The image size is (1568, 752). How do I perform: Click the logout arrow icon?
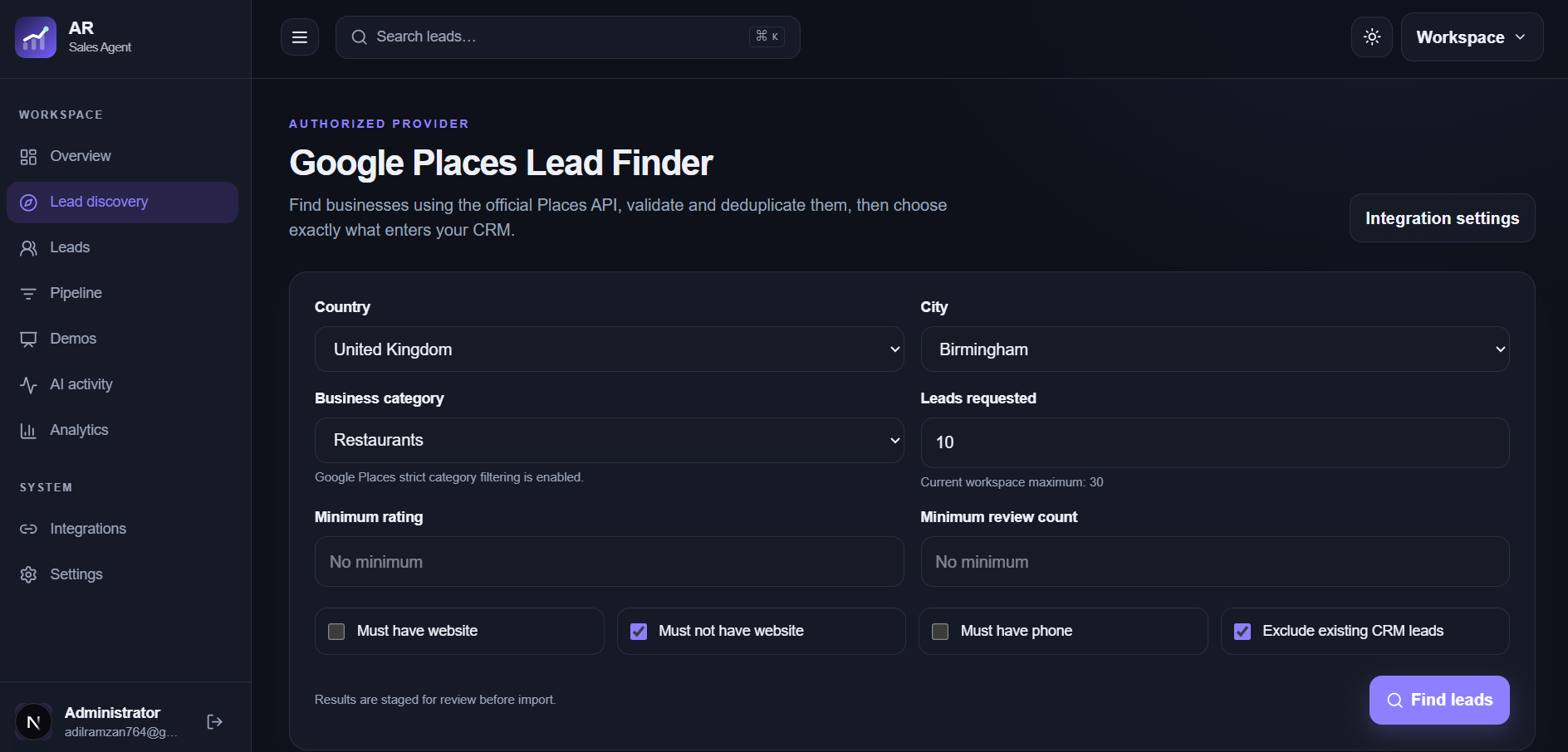coord(214,722)
